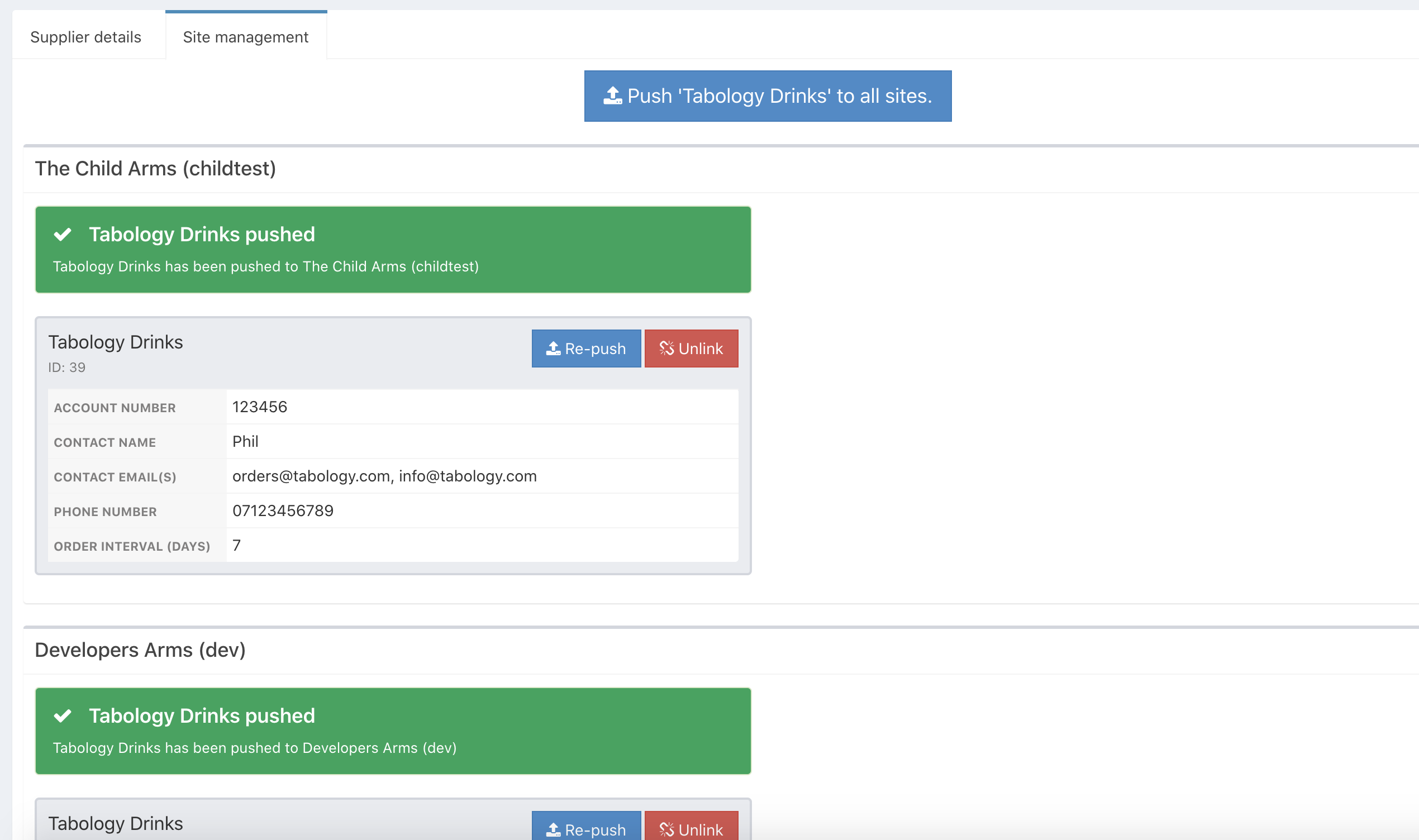Click the ID: 39 label
This screenshot has height=840, width=1419.
[67, 367]
